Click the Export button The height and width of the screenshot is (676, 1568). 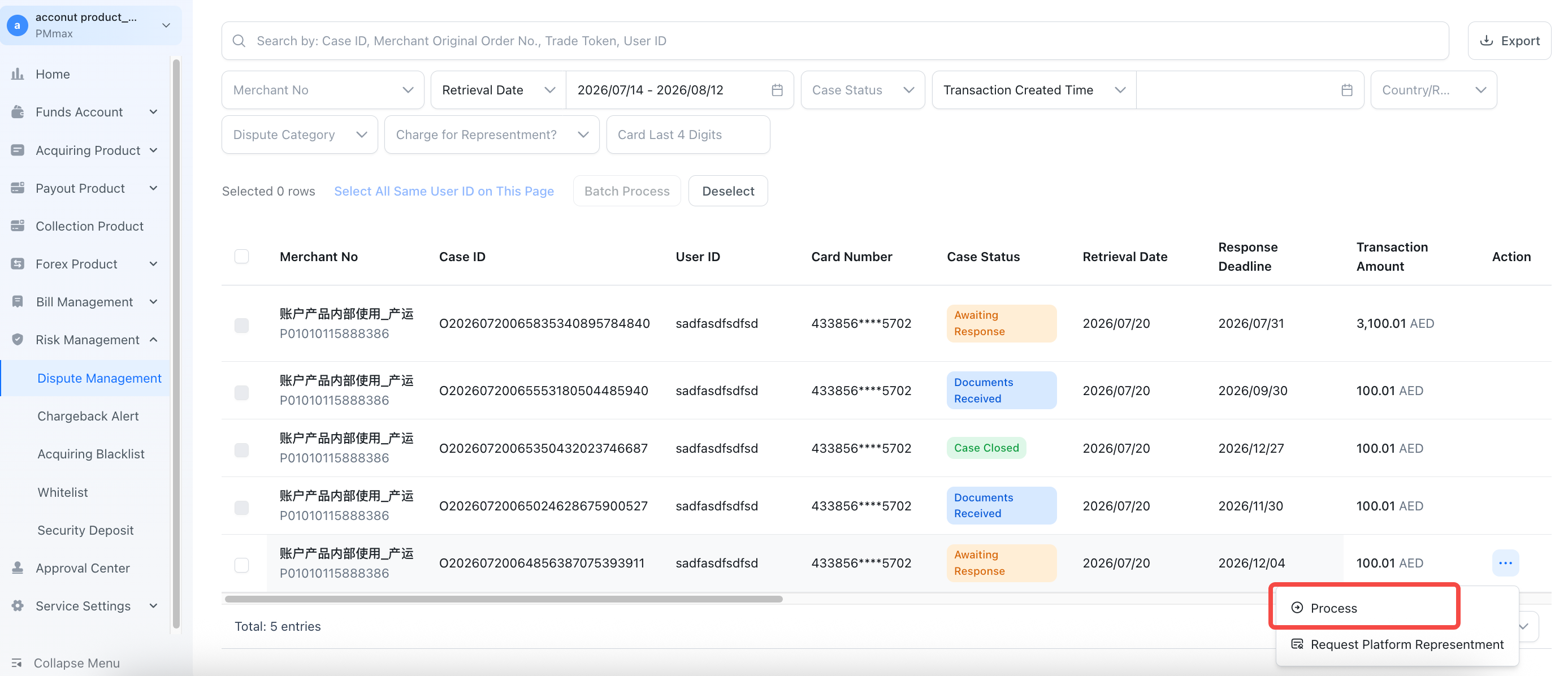point(1509,41)
